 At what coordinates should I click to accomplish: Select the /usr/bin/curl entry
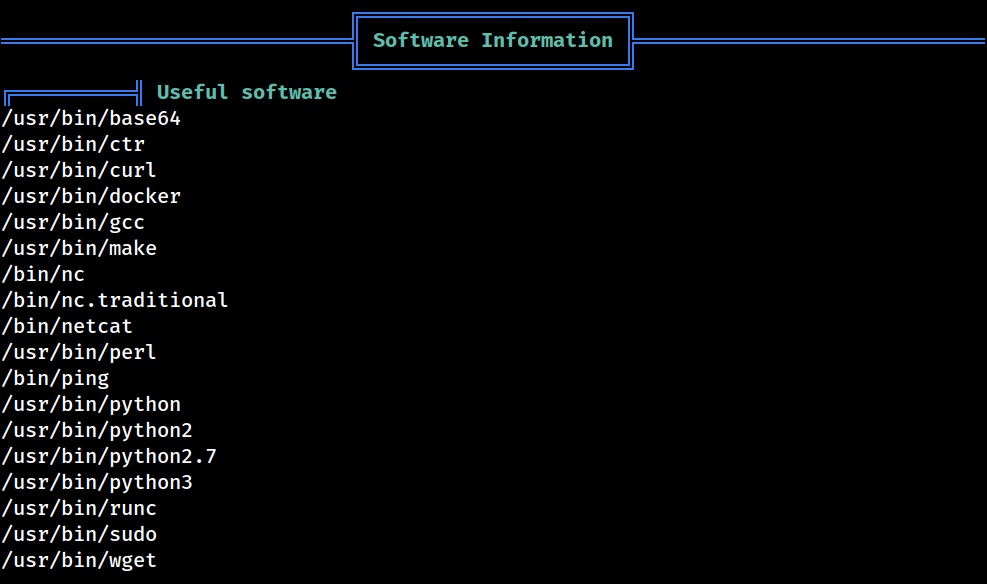pos(79,171)
